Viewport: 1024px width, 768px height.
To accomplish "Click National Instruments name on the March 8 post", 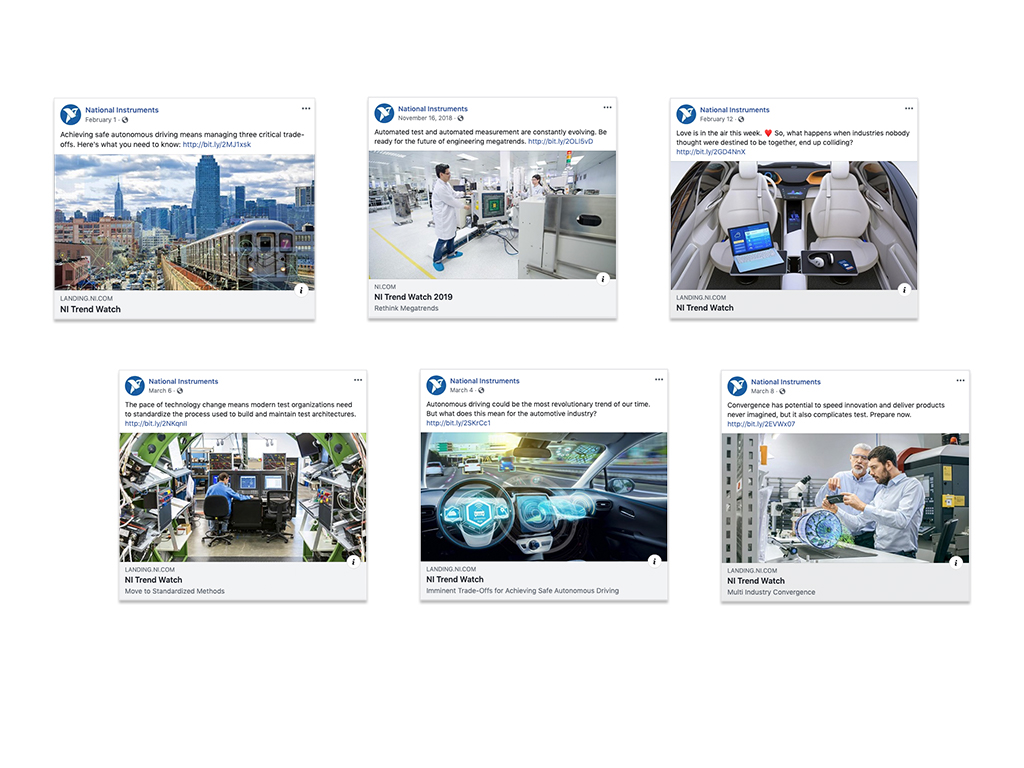I will (786, 381).
